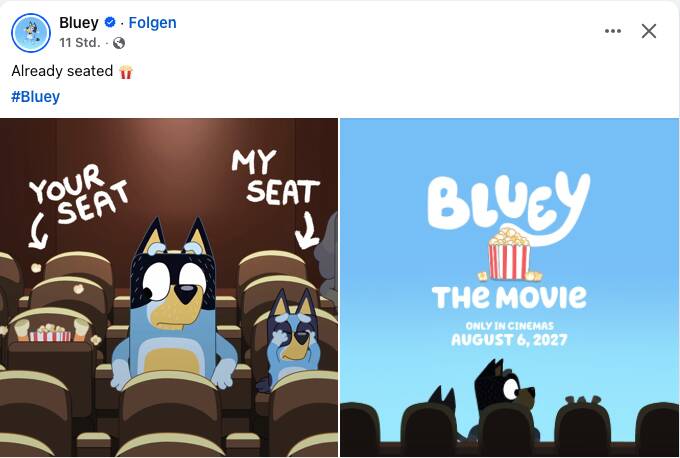Viewport: 680px width, 458px height.
Task: Click the globe public audience icon
Action: click(119, 43)
